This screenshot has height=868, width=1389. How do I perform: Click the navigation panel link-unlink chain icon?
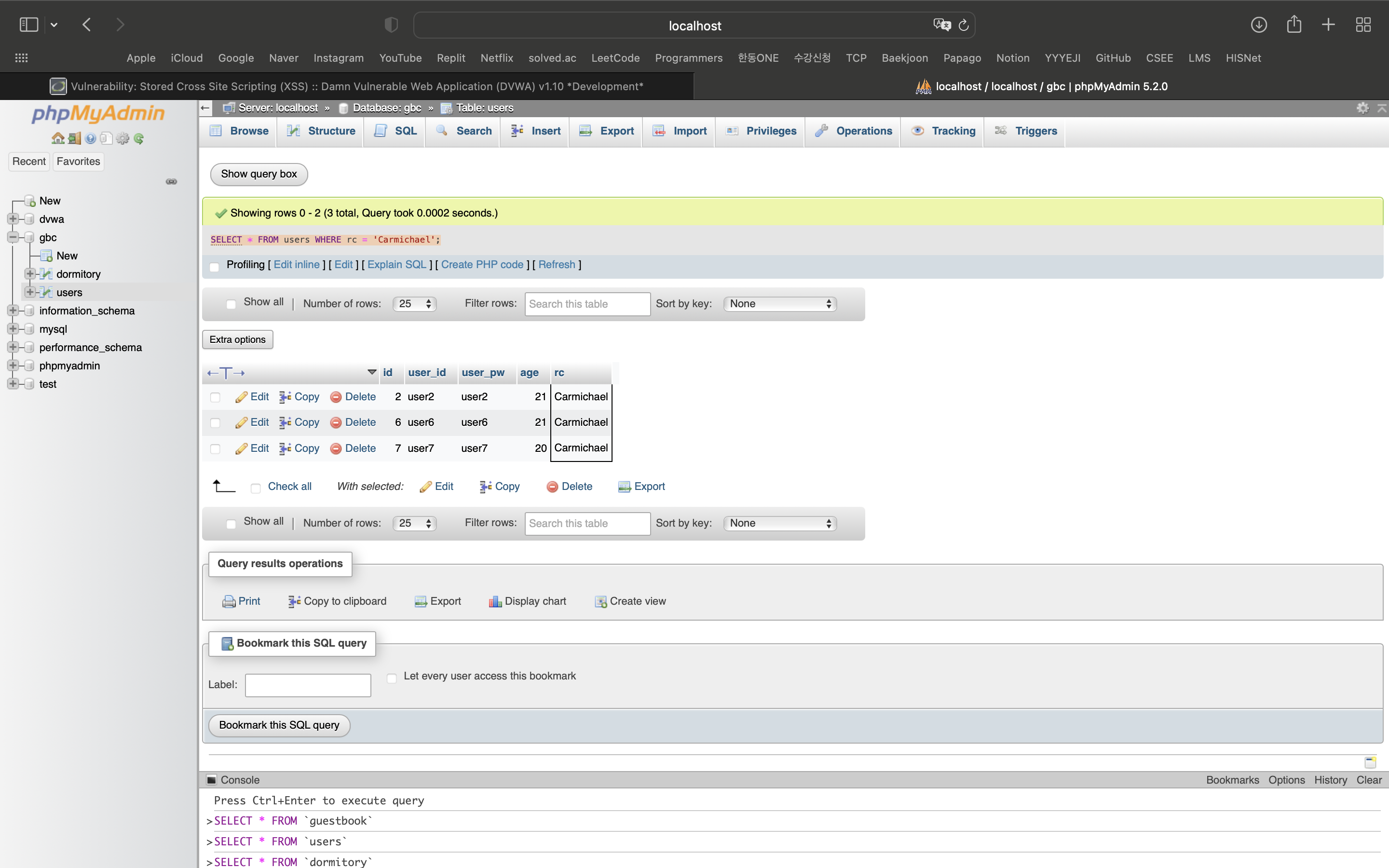[171, 181]
